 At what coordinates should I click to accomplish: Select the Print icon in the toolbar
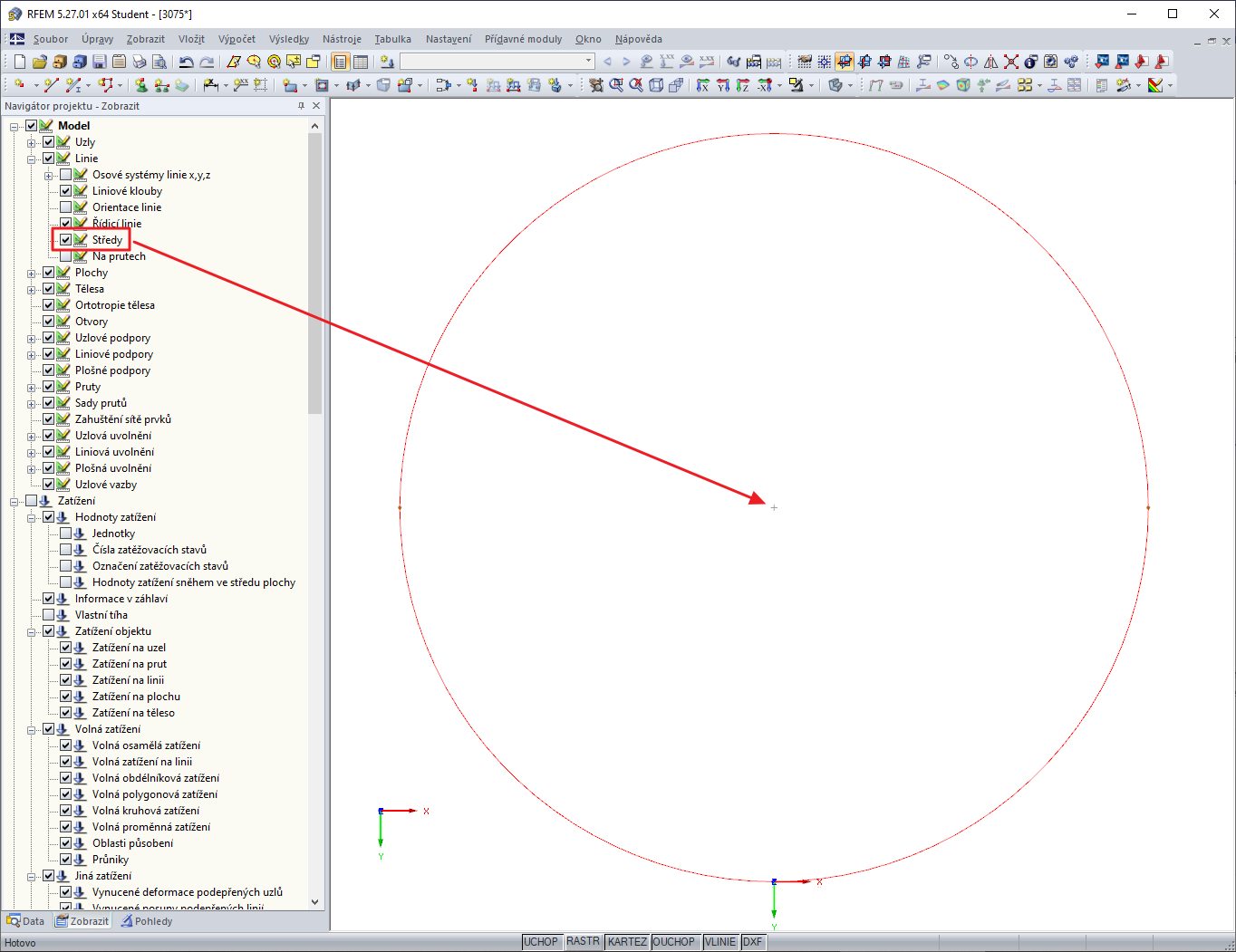(x=140, y=61)
